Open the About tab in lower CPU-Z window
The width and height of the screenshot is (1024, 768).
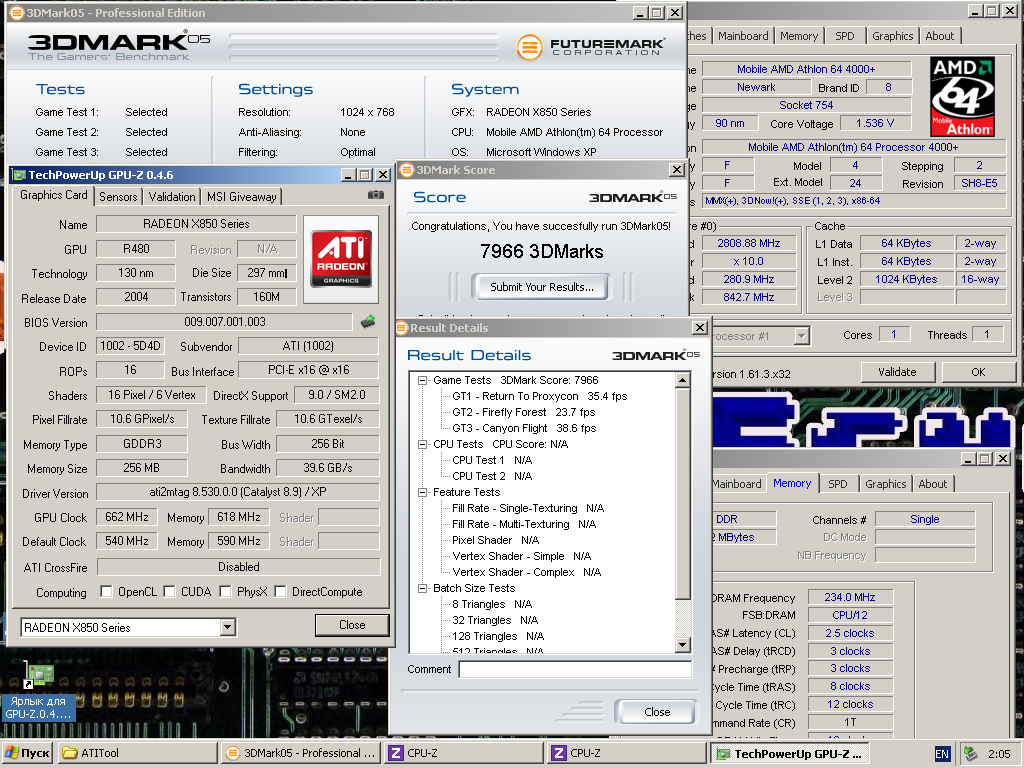point(933,484)
